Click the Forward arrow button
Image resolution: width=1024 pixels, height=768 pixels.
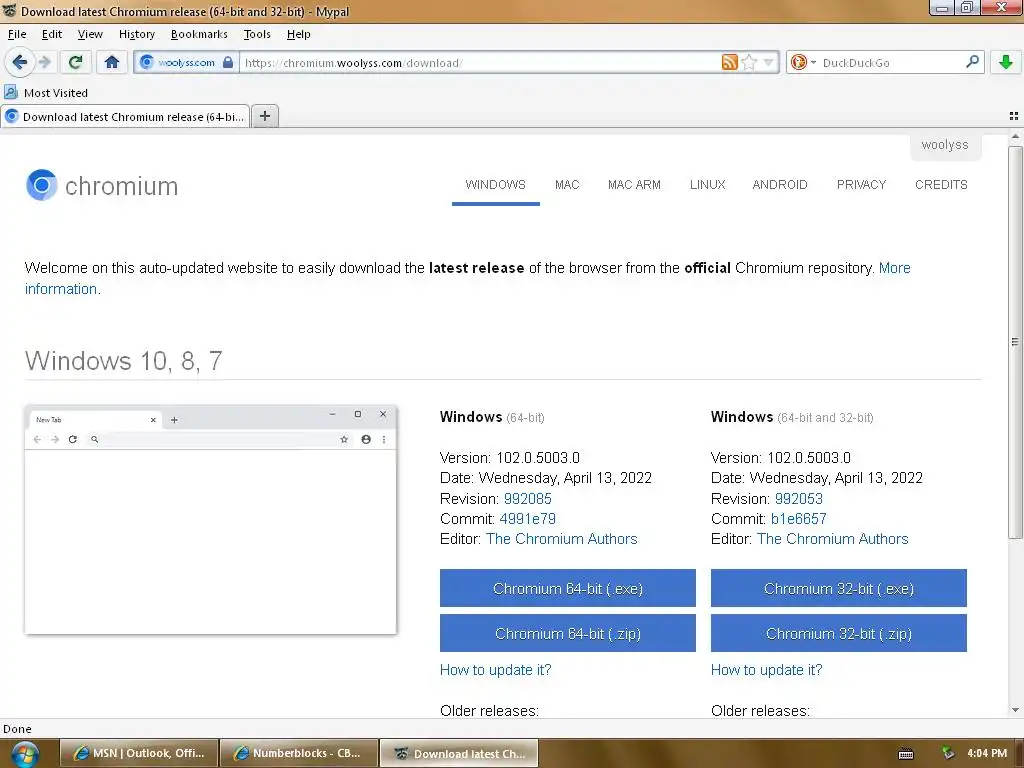(x=44, y=62)
